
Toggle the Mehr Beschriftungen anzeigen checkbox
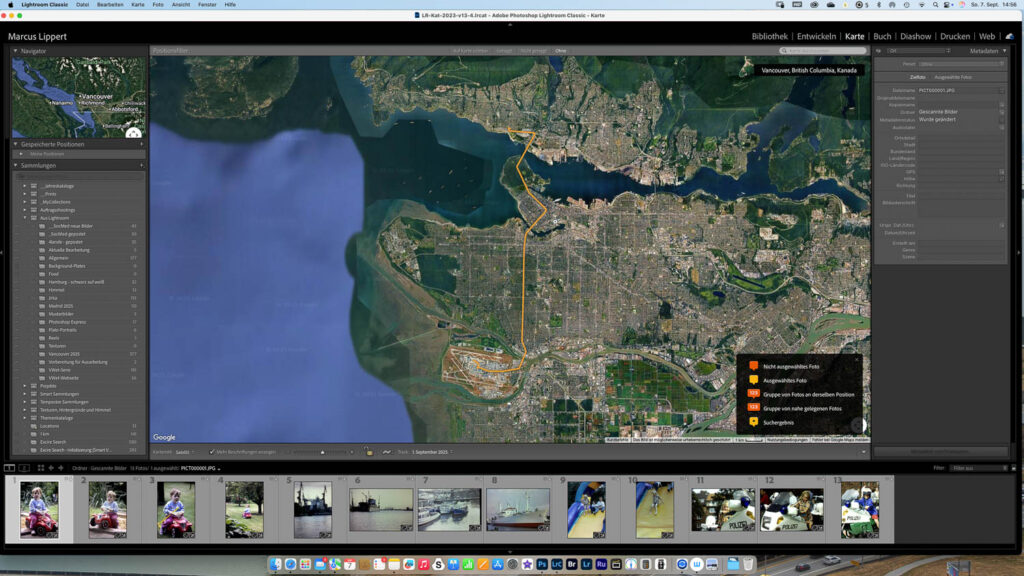[x=212, y=452]
